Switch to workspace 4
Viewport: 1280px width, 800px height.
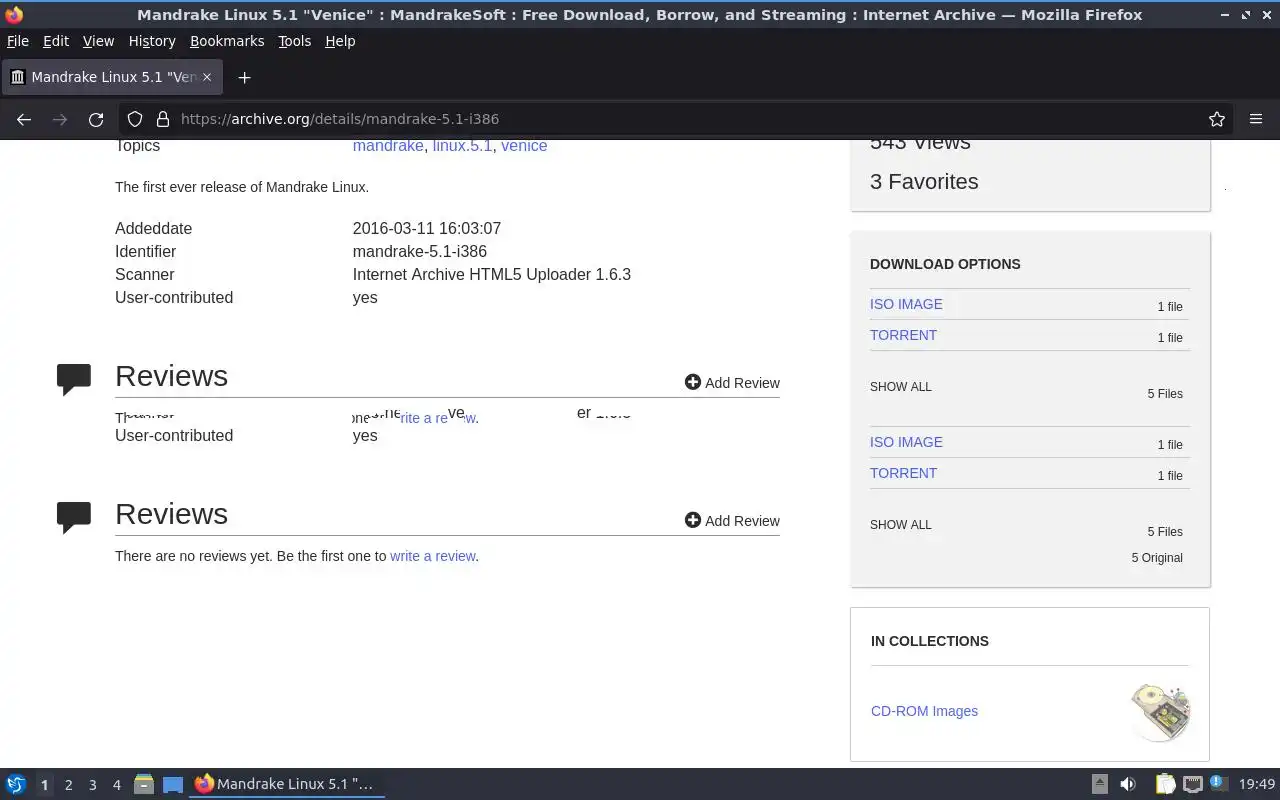click(x=117, y=785)
